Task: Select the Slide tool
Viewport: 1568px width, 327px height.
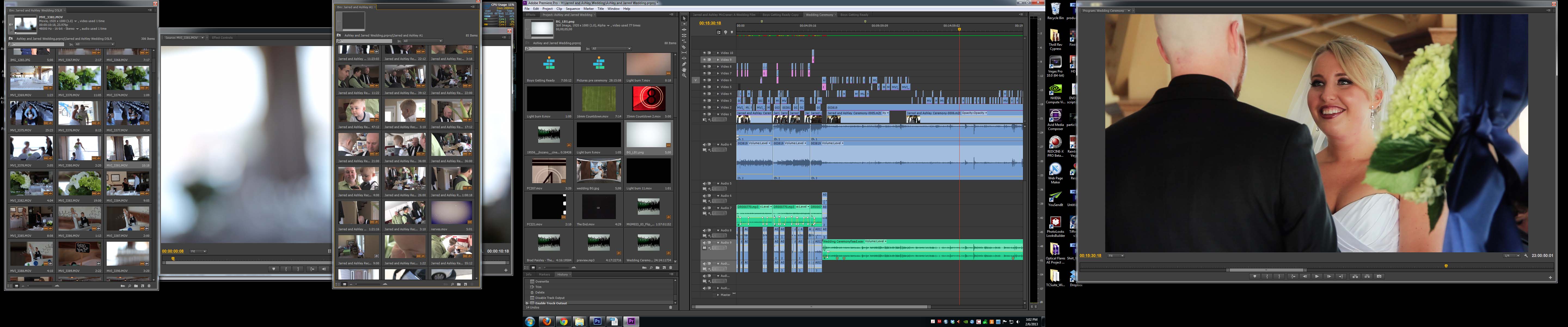Action: click(684, 59)
